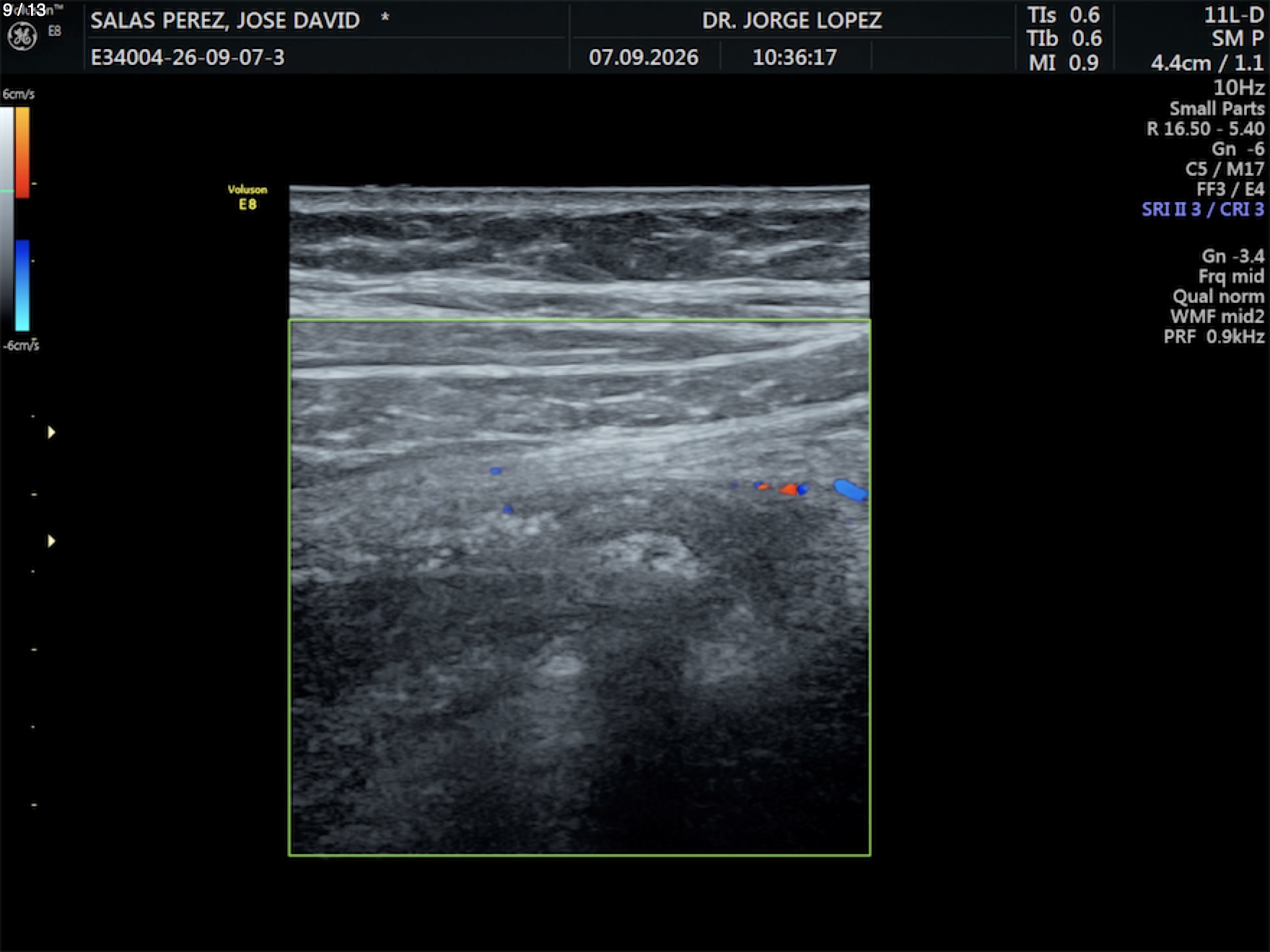Click the grayscale map bar

[x=6, y=219]
